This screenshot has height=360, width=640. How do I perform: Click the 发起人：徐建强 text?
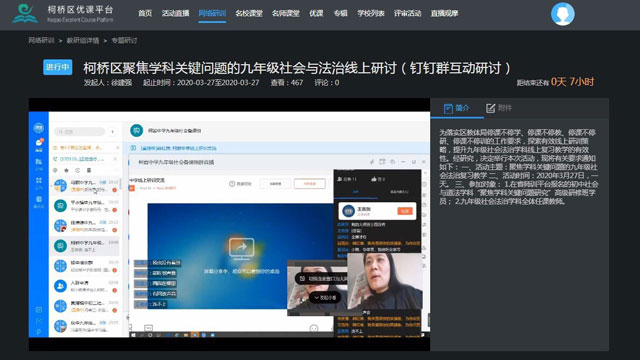[x=108, y=82]
